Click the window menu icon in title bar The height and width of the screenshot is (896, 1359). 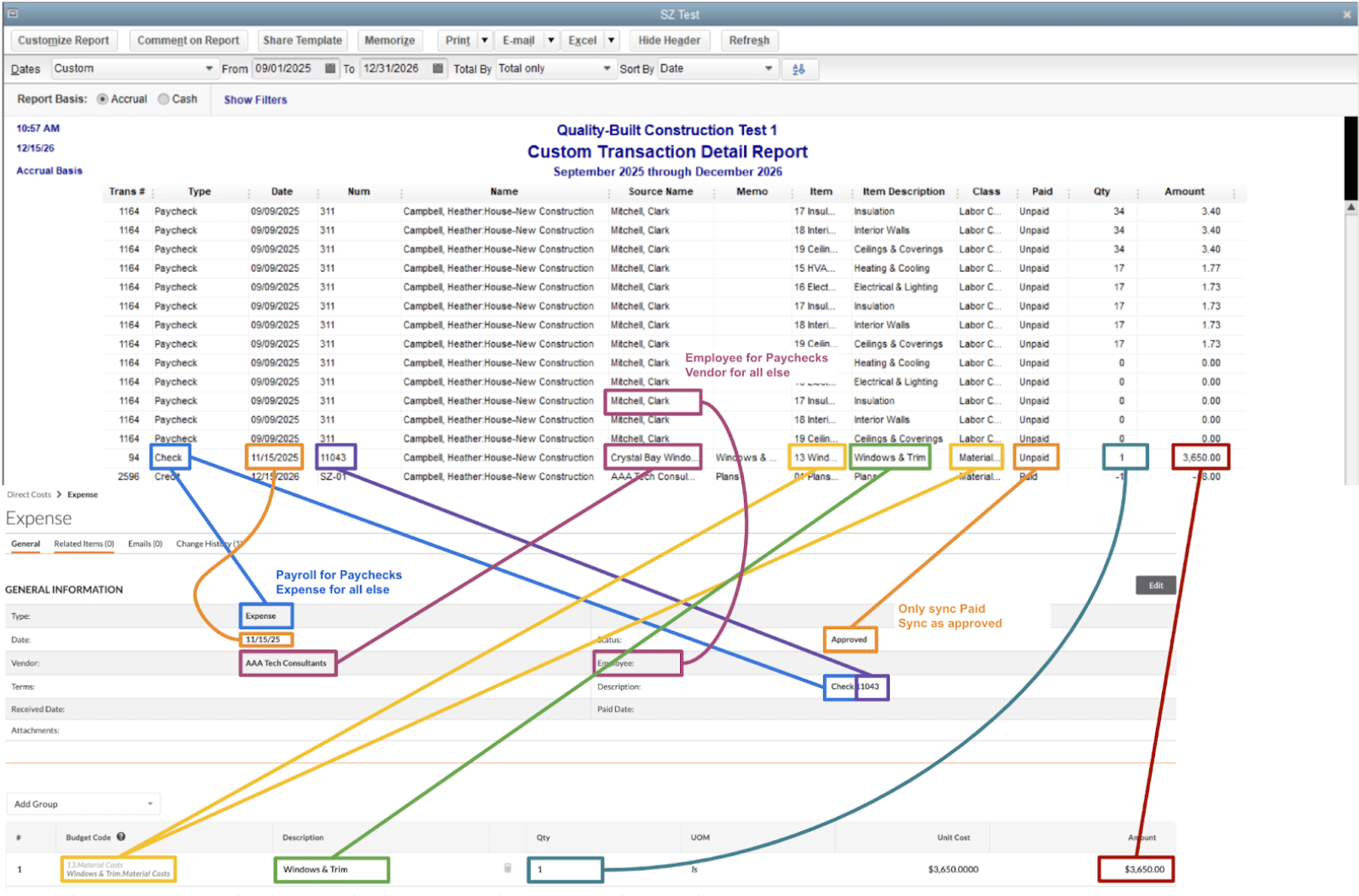pos(13,13)
